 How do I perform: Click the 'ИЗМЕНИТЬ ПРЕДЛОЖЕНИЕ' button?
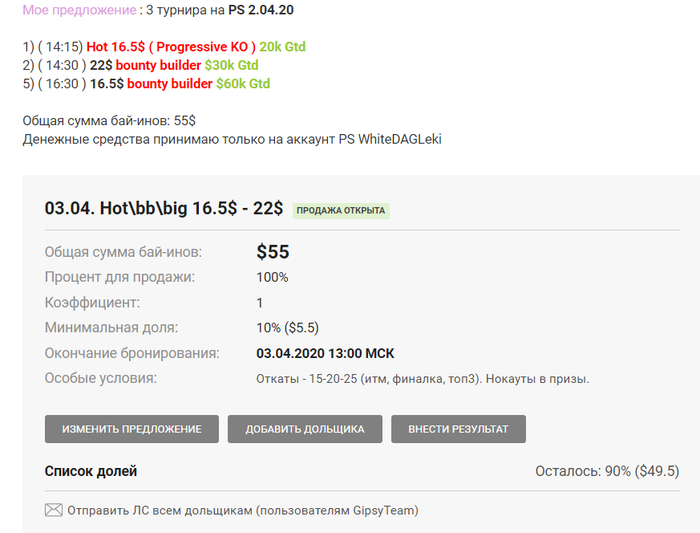132,429
